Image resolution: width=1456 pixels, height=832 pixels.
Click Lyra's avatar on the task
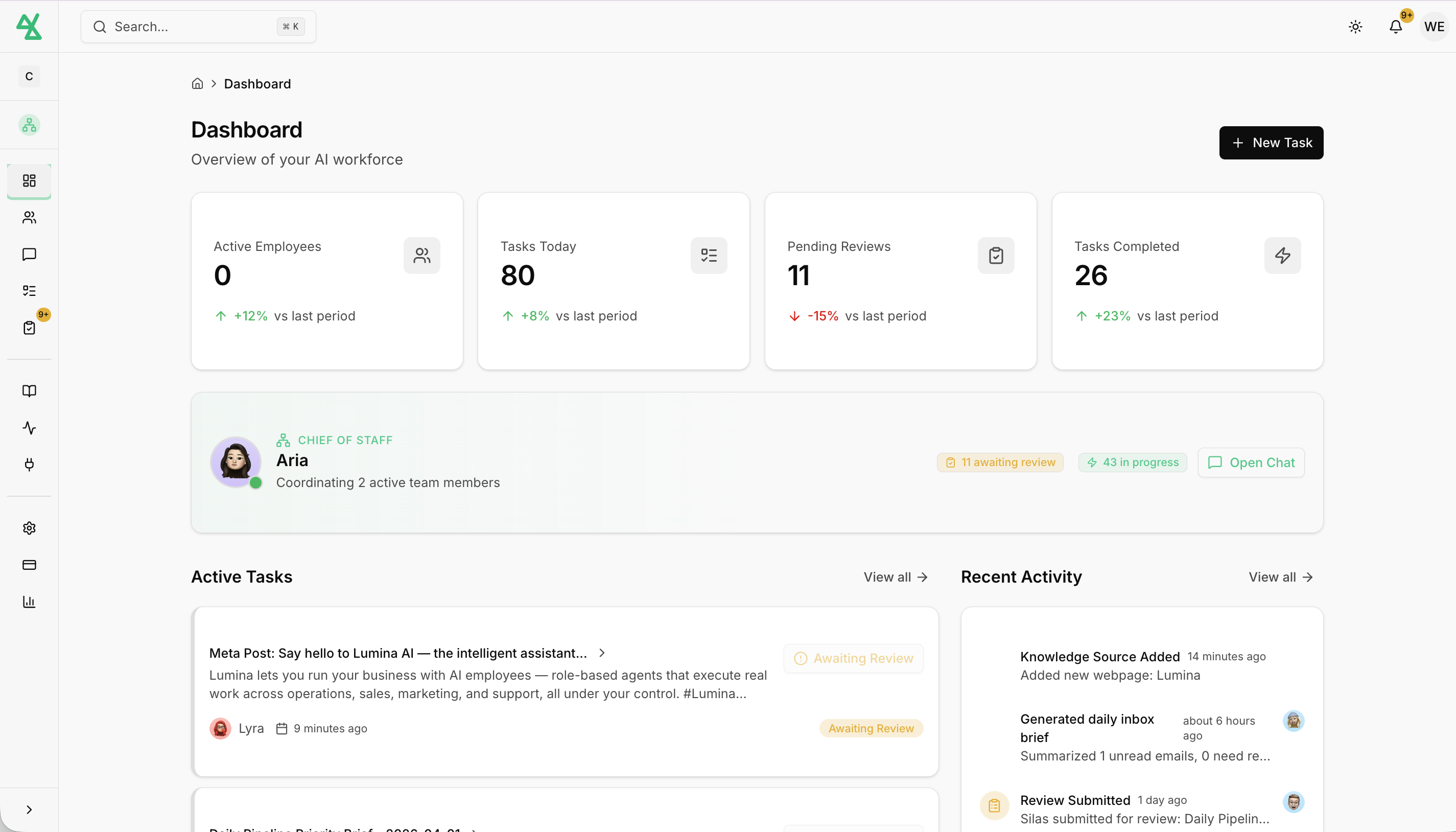[220, 729]
